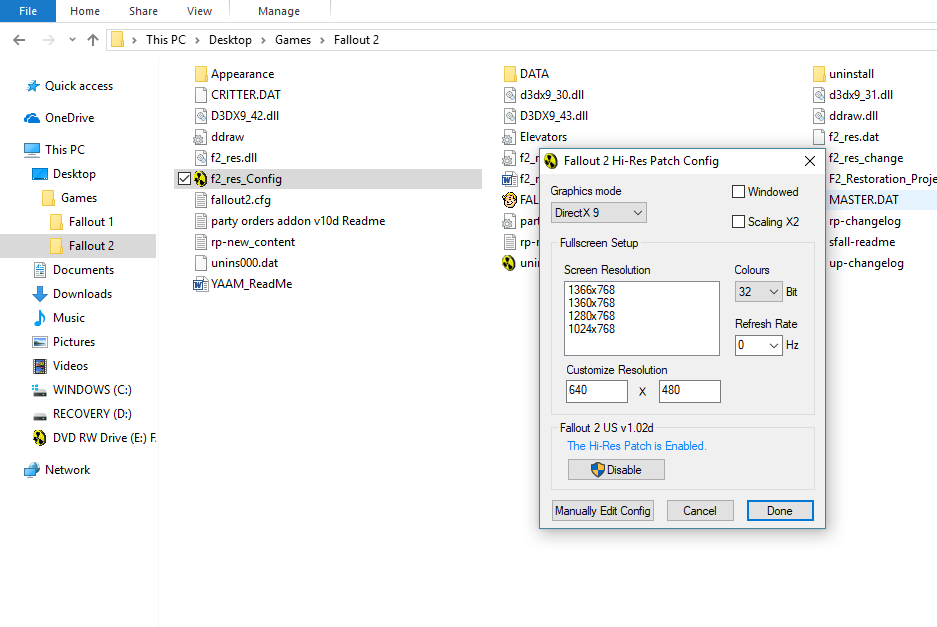Click the Disable hi-res patch button
The image size is (937, 627).
pyautogui.click(x=616, y=470)
